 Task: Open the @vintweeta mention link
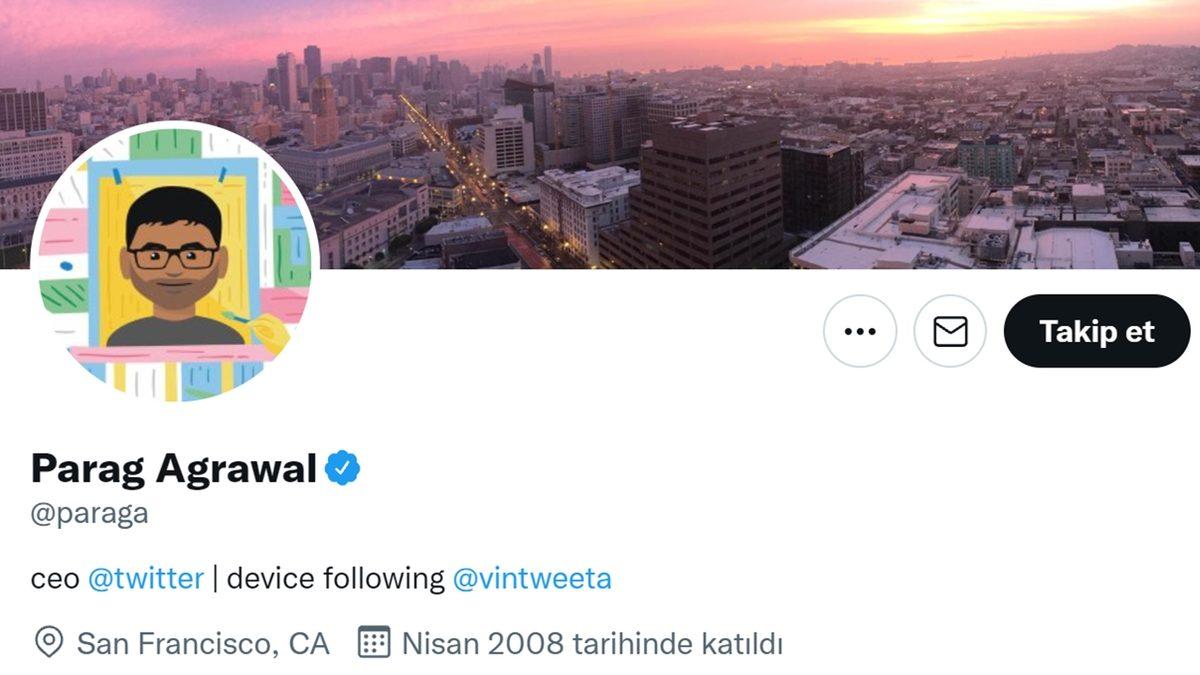pyautogui.click(x=532, y=578)
